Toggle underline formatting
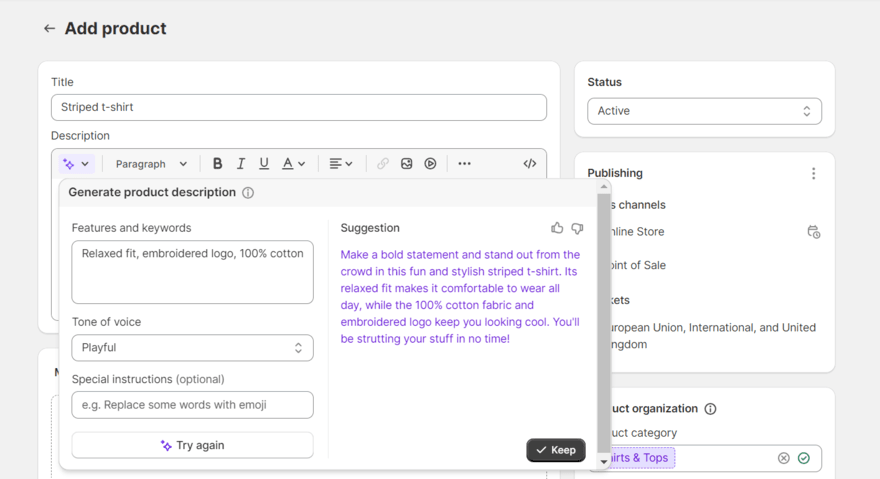This screenshot has height=479, width=880. pos(264,163)
